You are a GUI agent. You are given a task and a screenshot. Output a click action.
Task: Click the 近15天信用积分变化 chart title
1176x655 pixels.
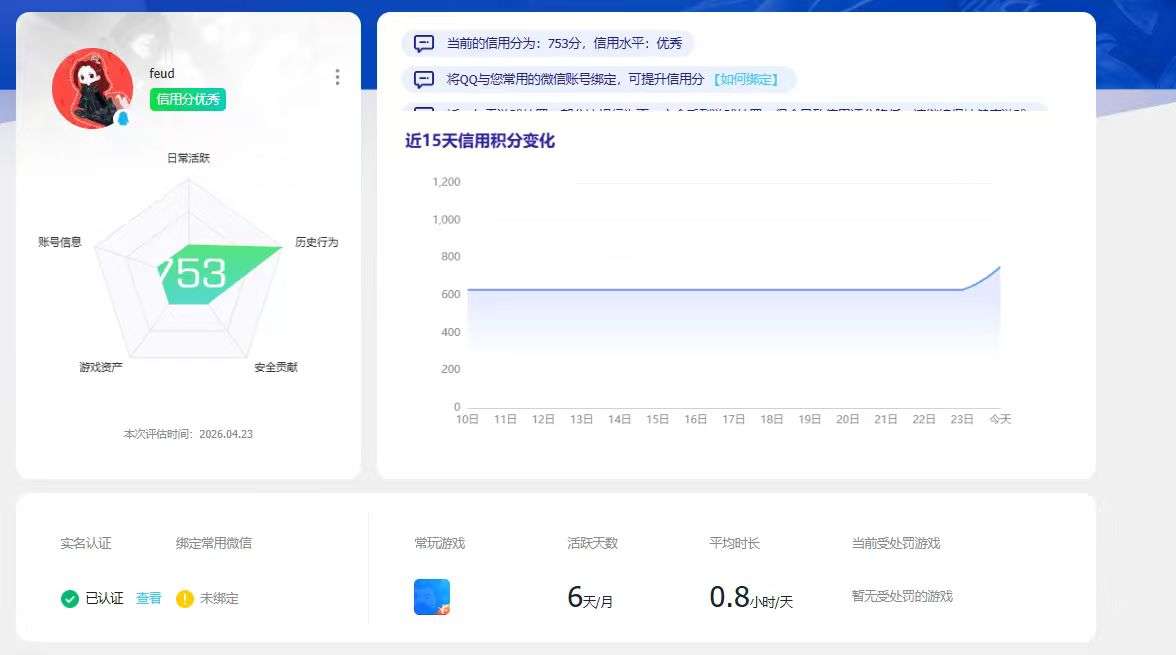click(480, 141)
